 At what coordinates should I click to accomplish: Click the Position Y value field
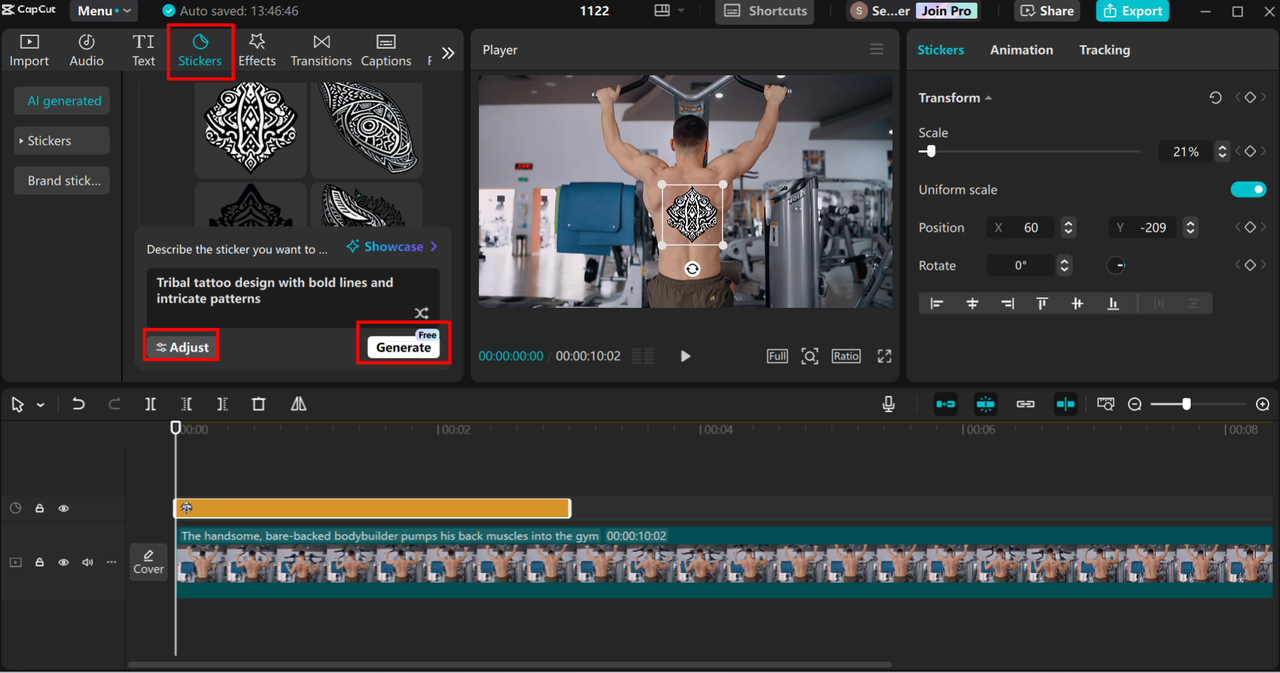tap(1153, 228)
